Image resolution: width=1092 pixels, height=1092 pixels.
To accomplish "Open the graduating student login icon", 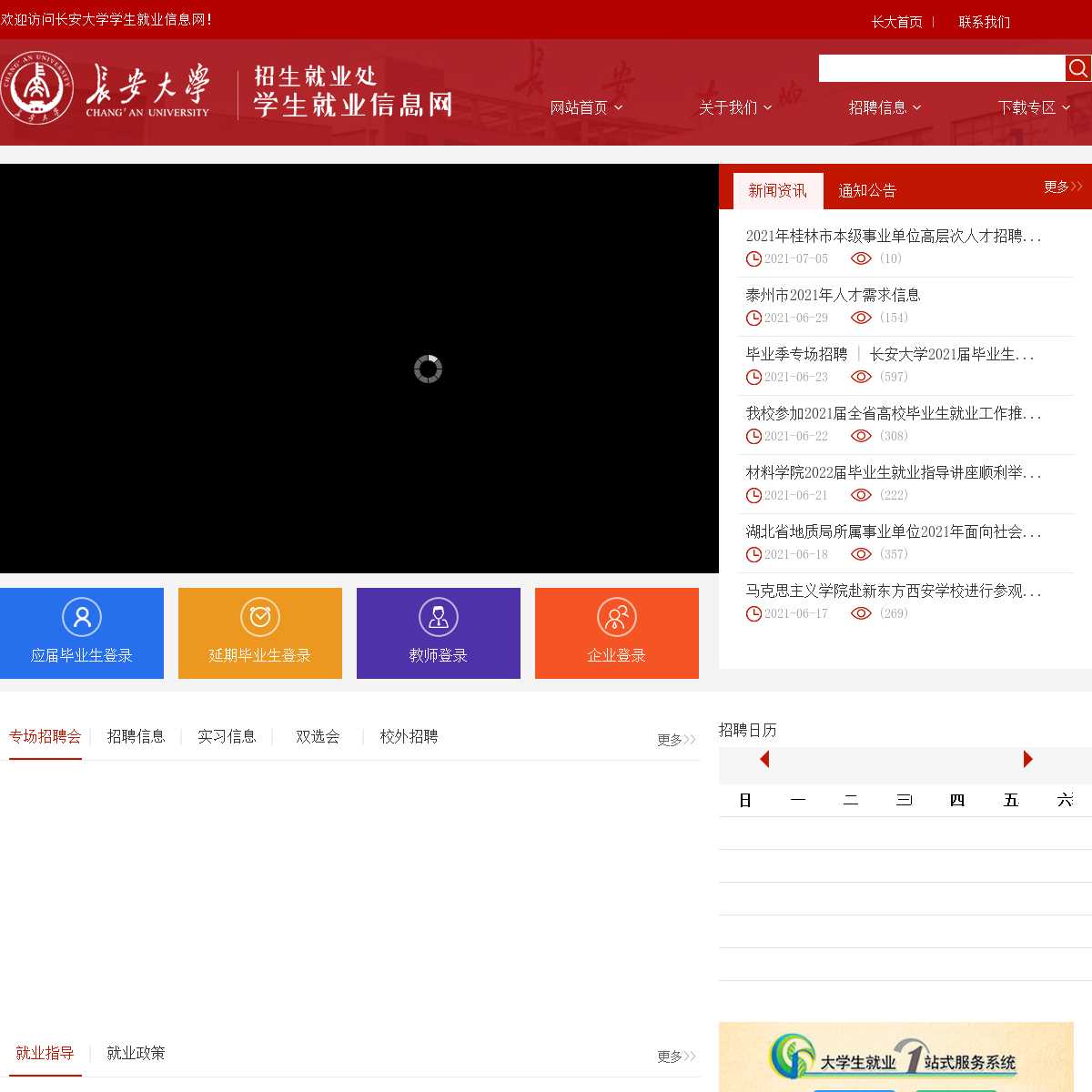I will tap(82, 617).
